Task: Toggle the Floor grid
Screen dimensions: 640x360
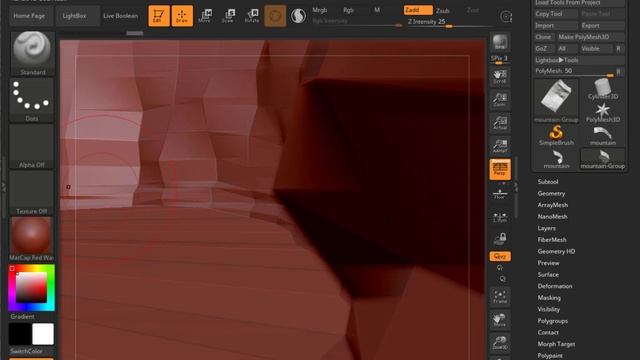Action: coord(500,193)
